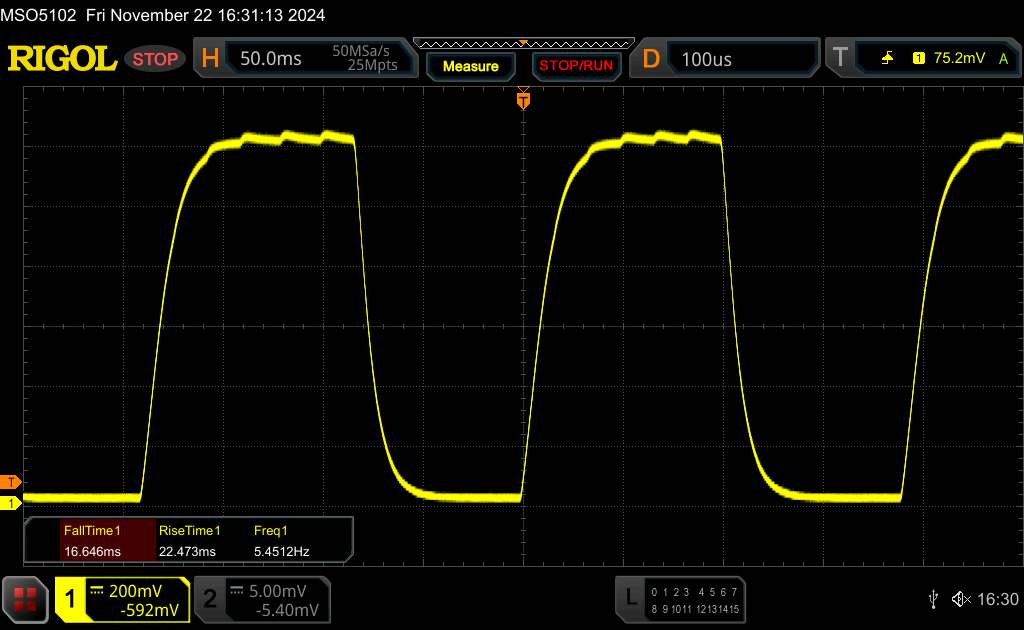This screenshot has height=630, width=1024.
Task: Open the Measure menu button
Action: (x=470, y=66)
